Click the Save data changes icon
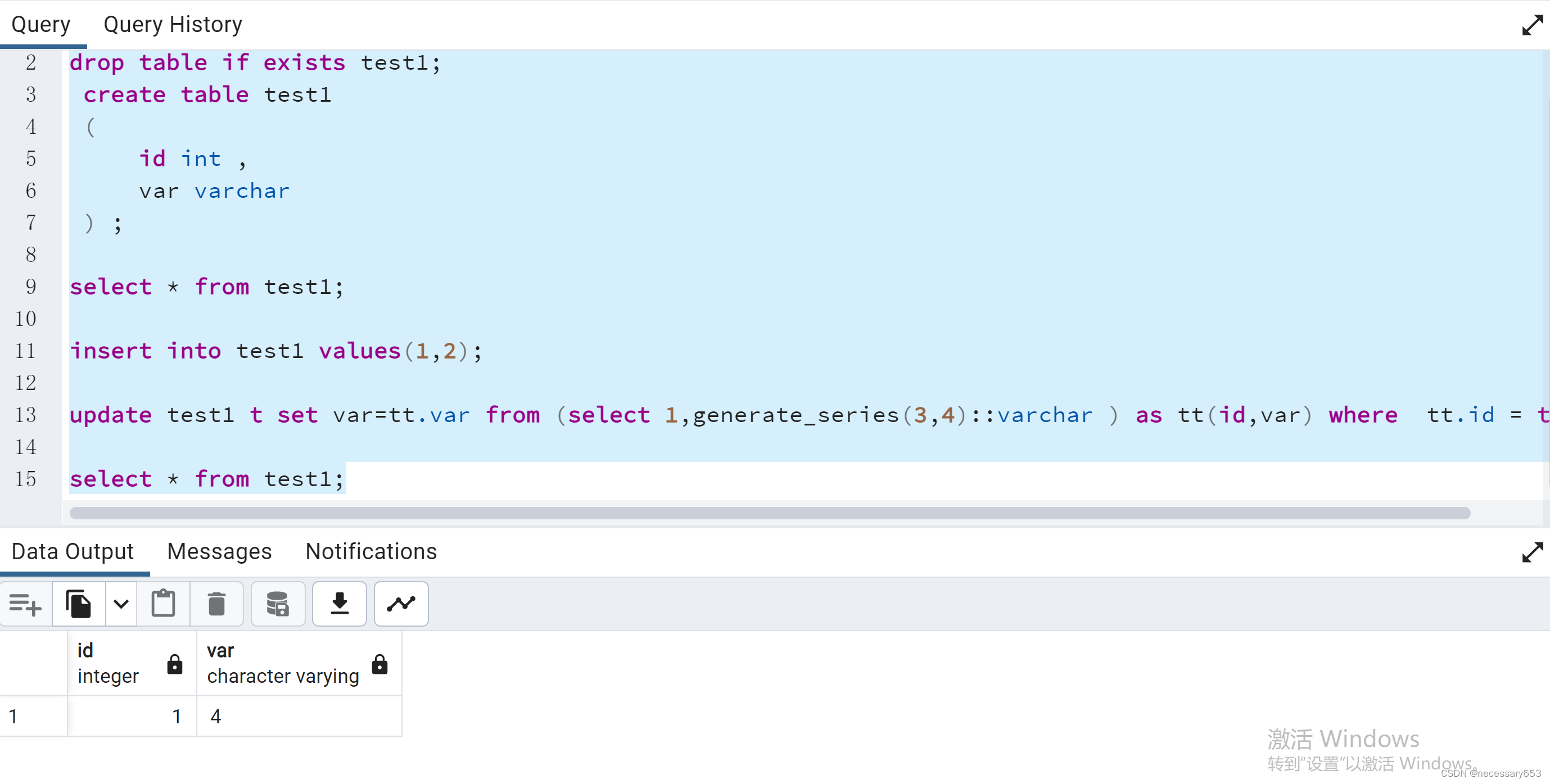The width and height of the screenshot is (1550, 784). tap(277, 604)
